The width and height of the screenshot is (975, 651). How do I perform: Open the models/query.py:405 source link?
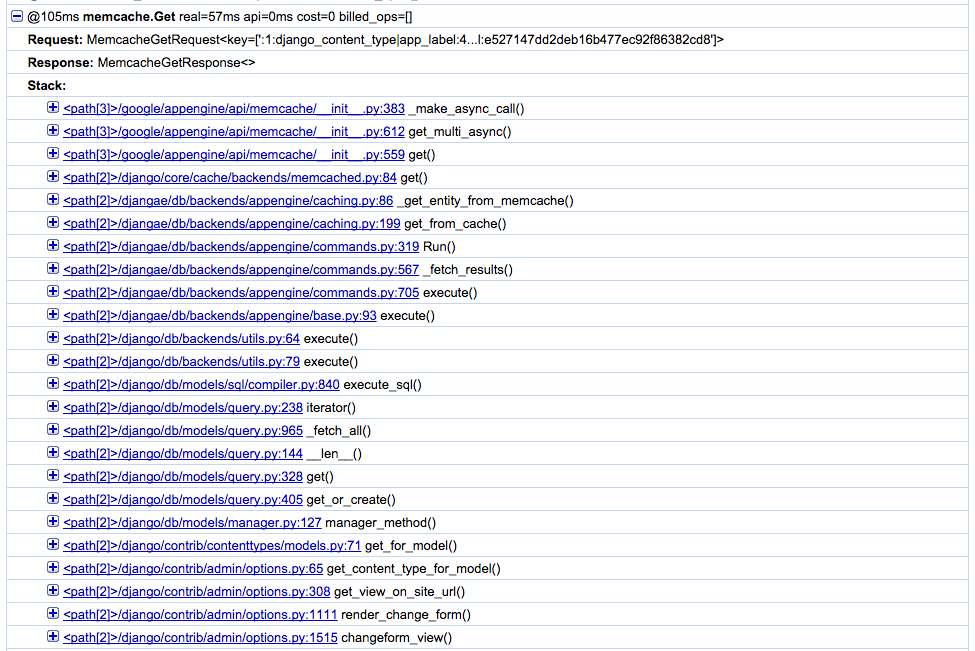click(x=183, y=500)
